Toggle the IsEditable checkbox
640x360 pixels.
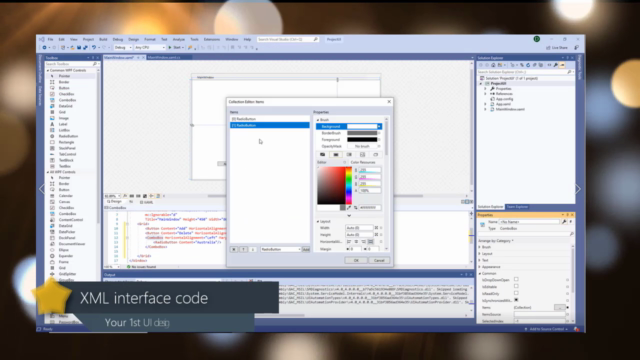click(x=516, y=287)
